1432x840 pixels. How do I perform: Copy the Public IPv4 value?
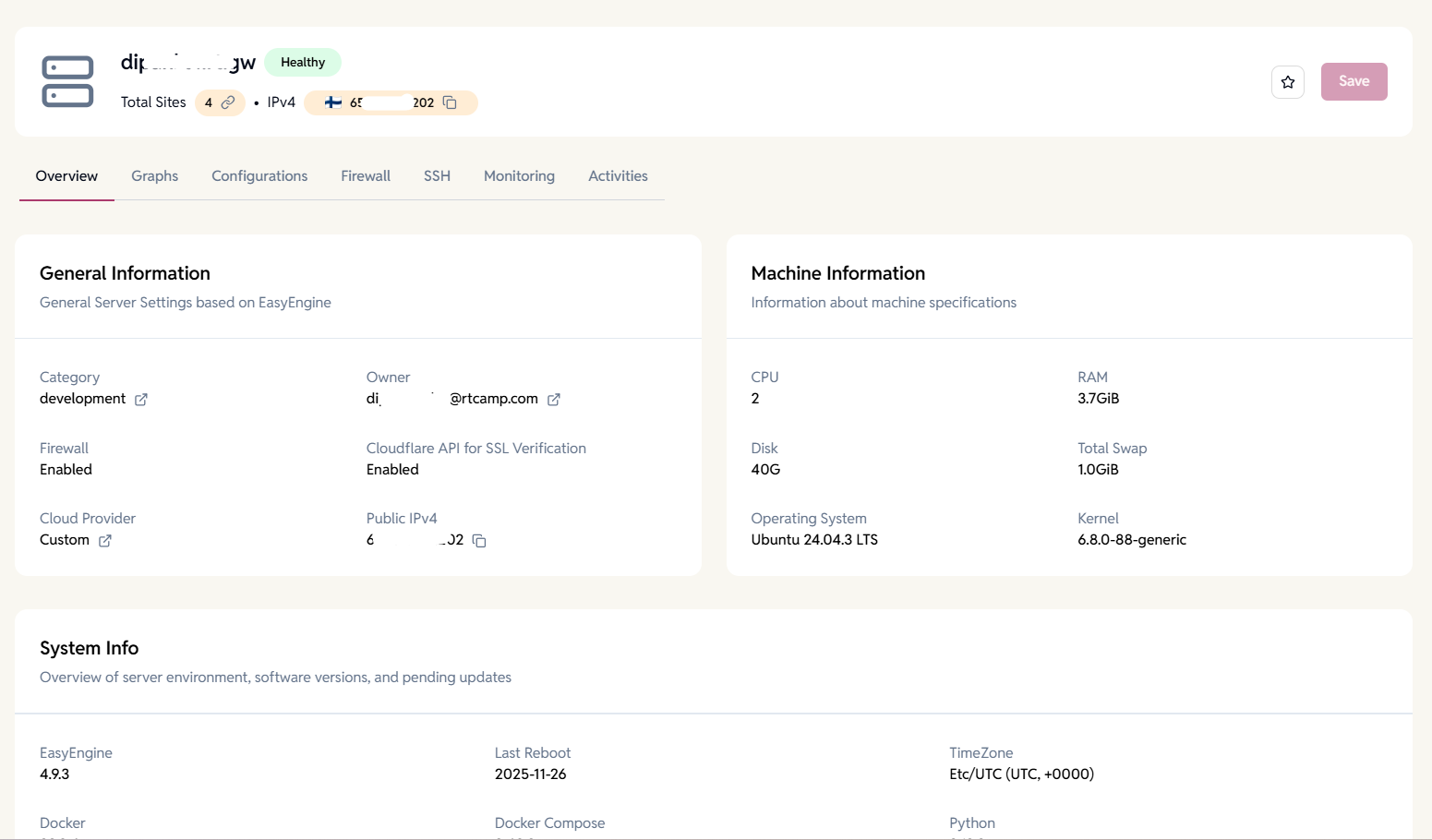click(479, 541)
